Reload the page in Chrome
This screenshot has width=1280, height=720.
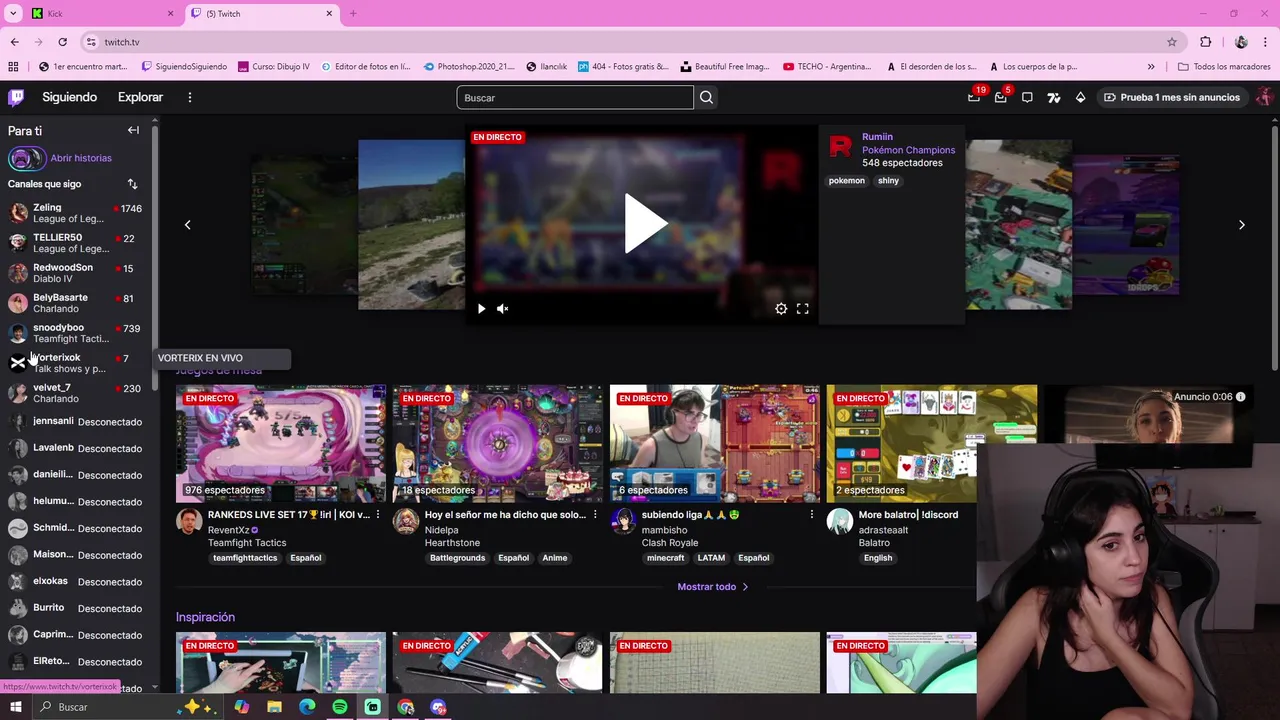[x=62, y=42]
